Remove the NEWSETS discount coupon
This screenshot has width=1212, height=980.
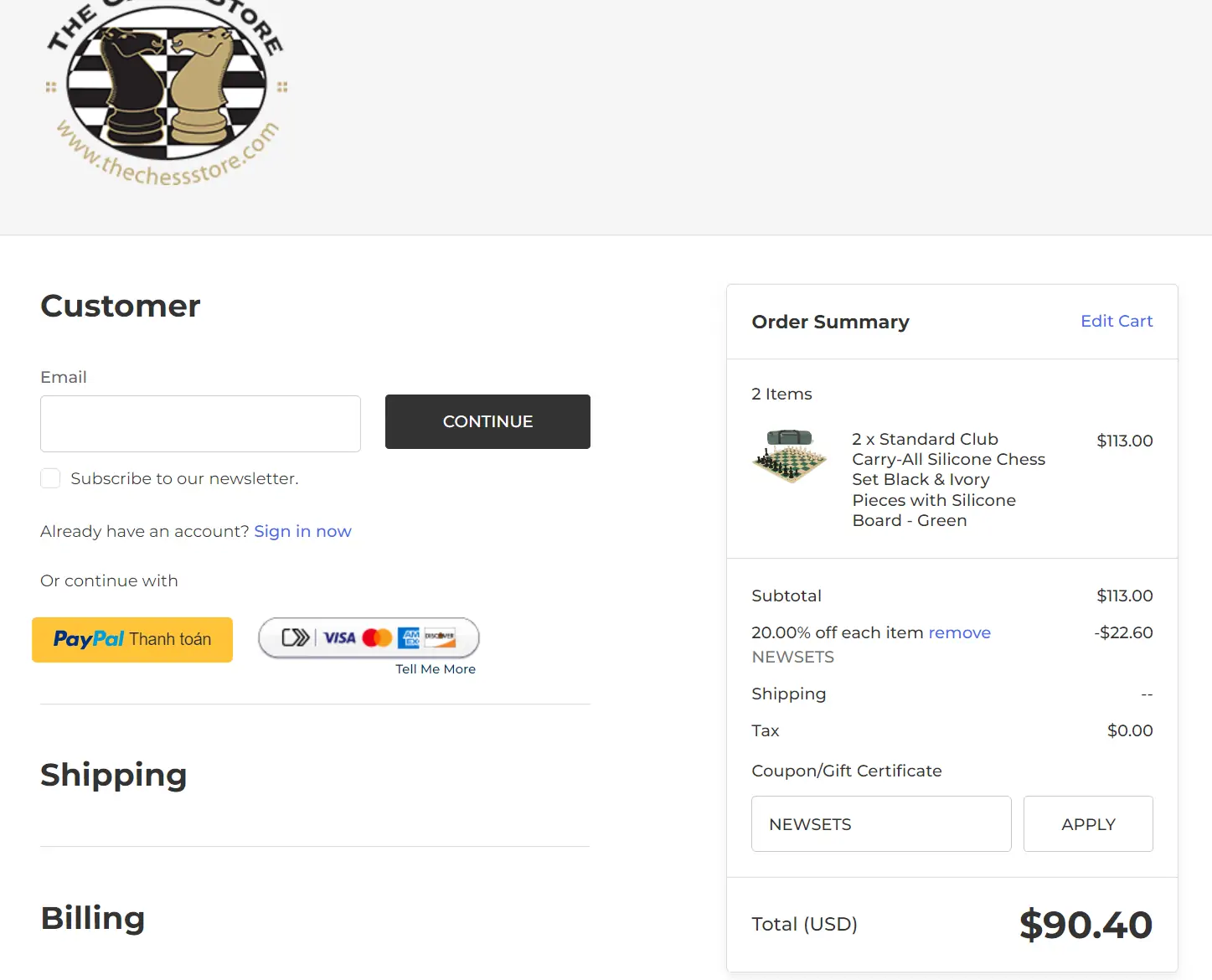pos(959,632)
